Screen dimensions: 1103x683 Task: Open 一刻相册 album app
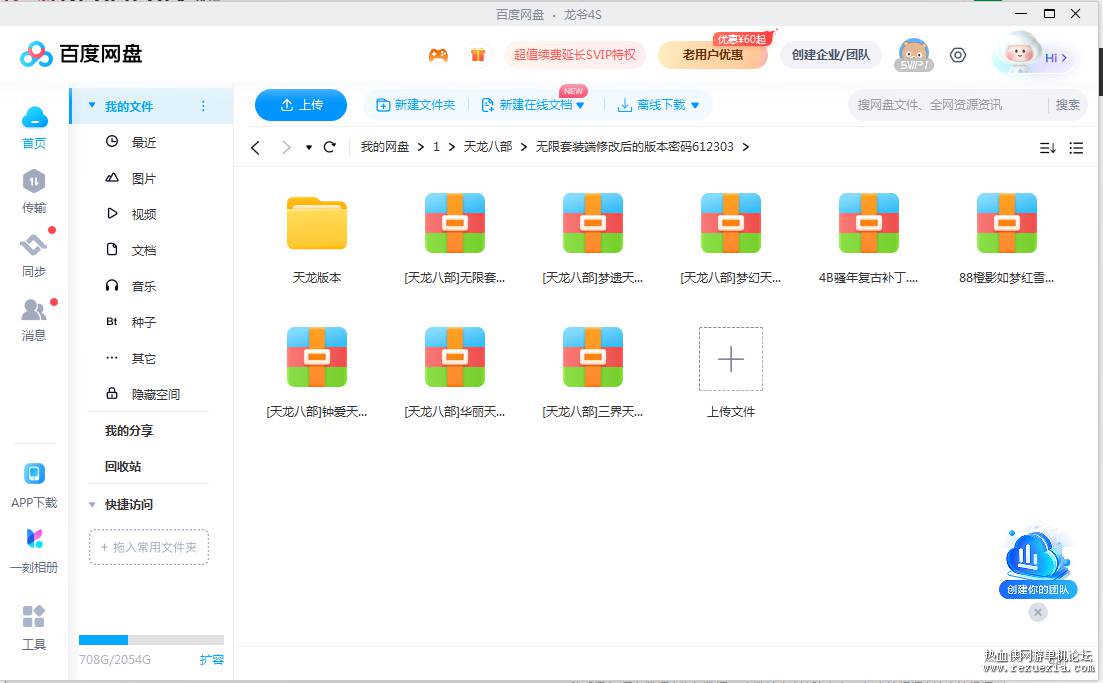[34, 551]
